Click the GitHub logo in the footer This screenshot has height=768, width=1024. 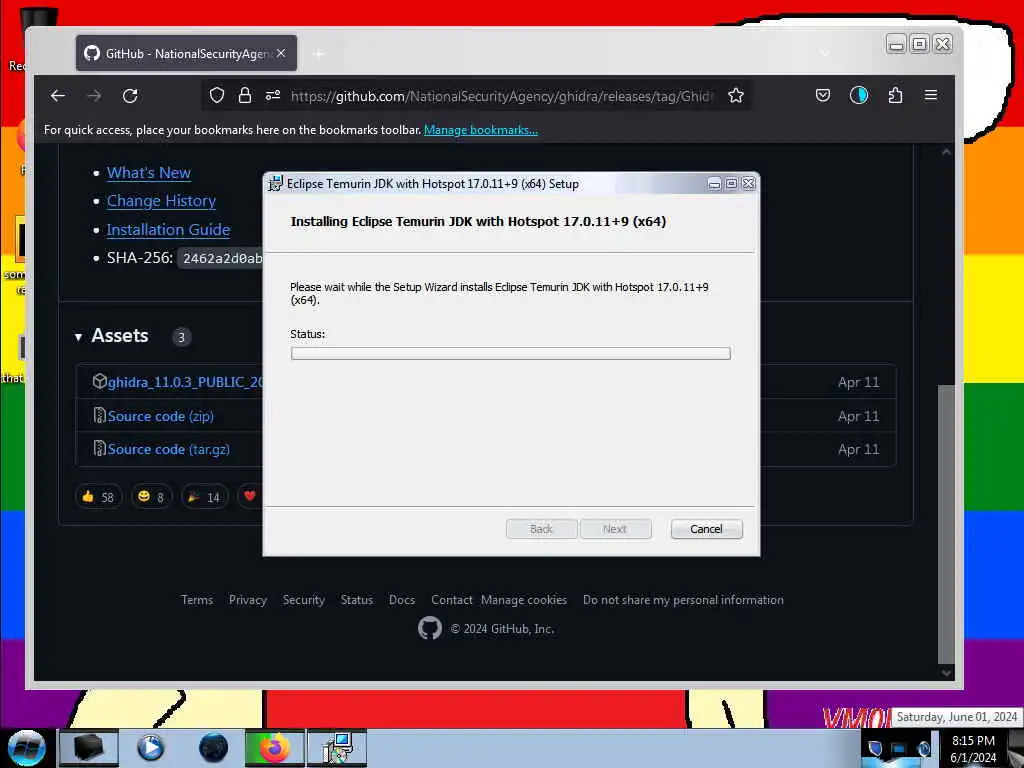[x=430, y=629]
